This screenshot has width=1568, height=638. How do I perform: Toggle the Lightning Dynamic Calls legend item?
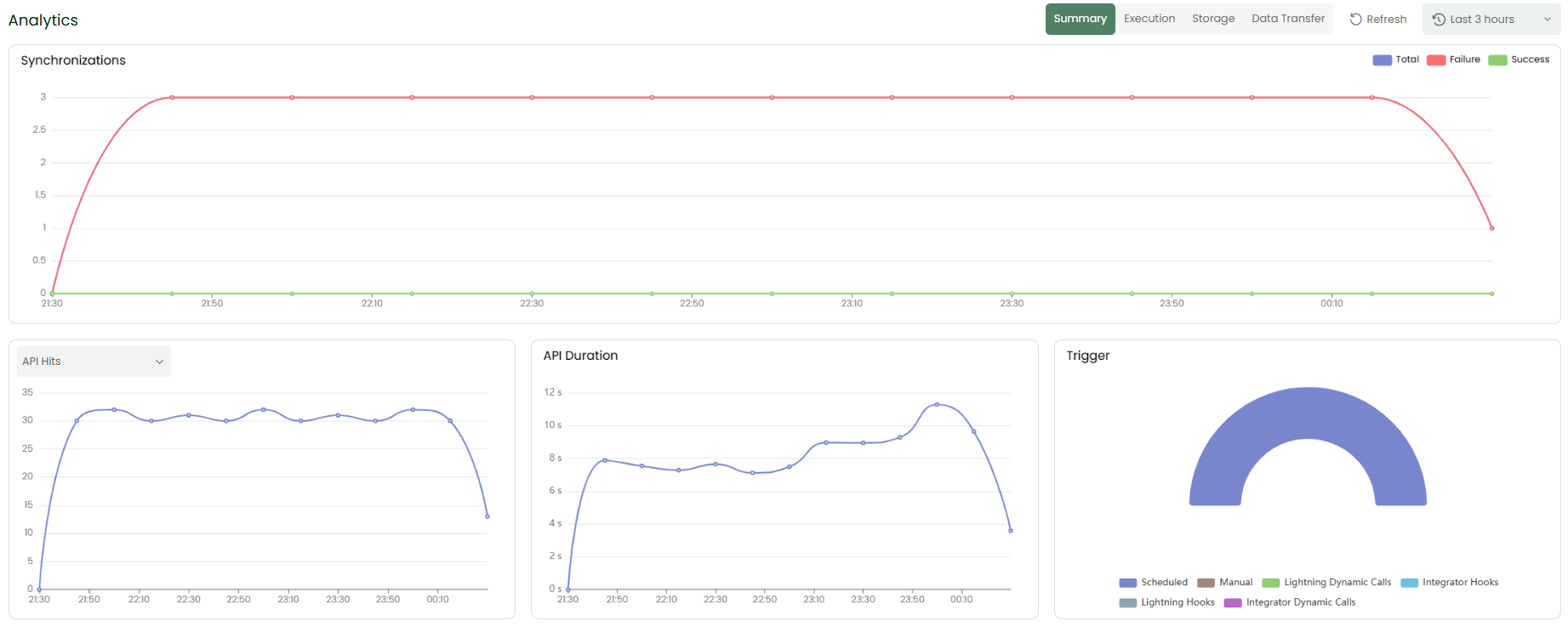1326,583
